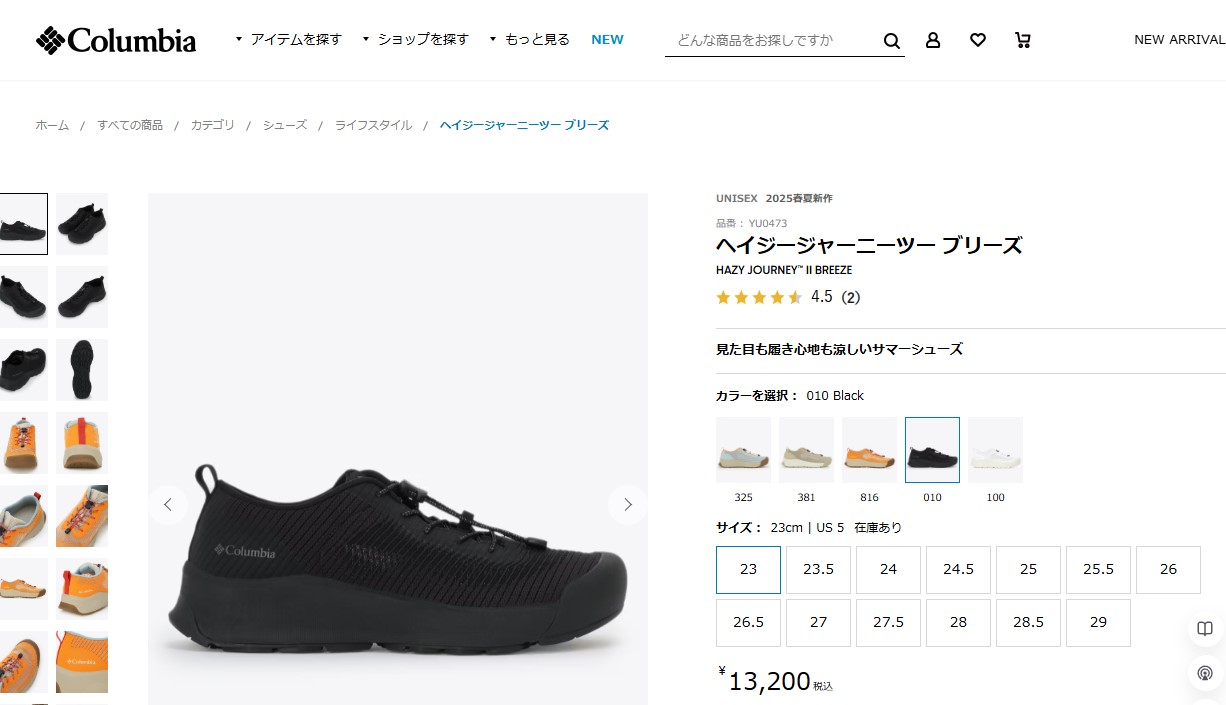
Task: Click the search magnifier icon
Action: [x=892, y=41]
